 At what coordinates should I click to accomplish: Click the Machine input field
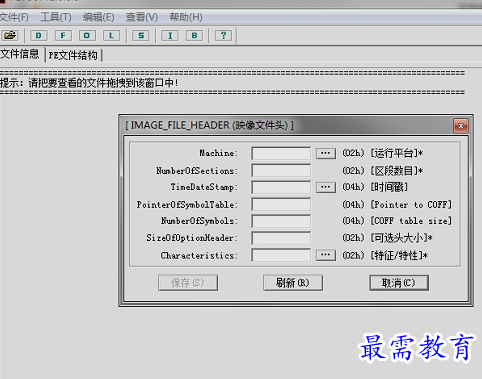[281, 153]
